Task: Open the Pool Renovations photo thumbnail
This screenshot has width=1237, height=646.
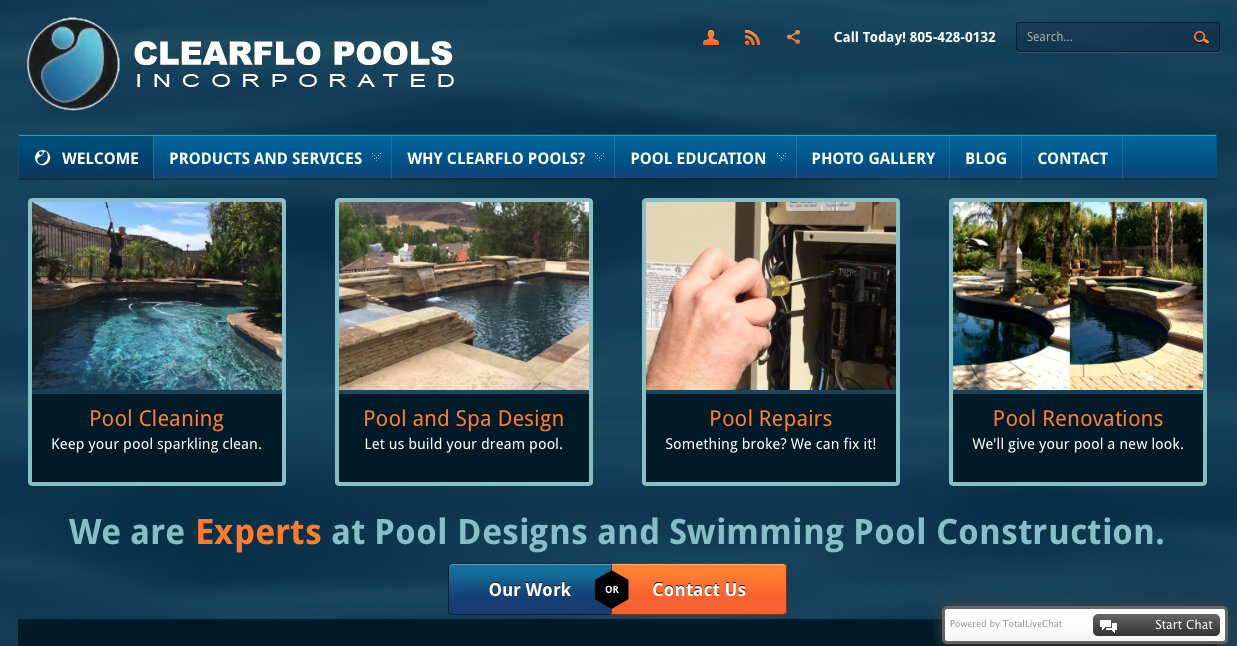Action: coord(1078,296)
